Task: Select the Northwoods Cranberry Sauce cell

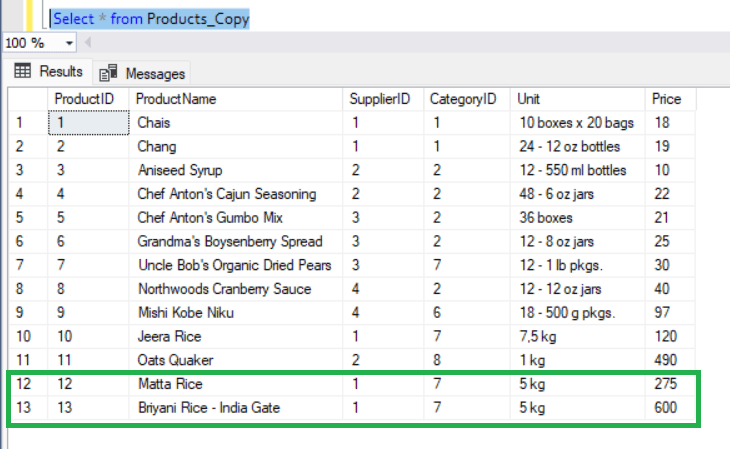Action: [x=224, y=289]
